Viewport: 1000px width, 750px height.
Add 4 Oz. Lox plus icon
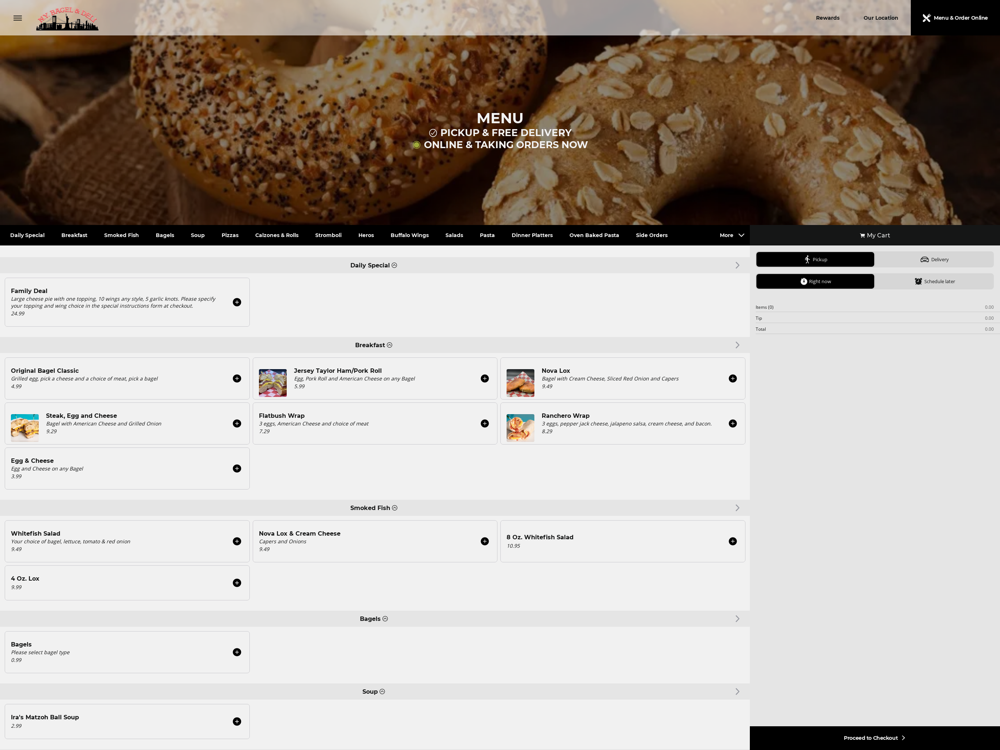(237, 583)
